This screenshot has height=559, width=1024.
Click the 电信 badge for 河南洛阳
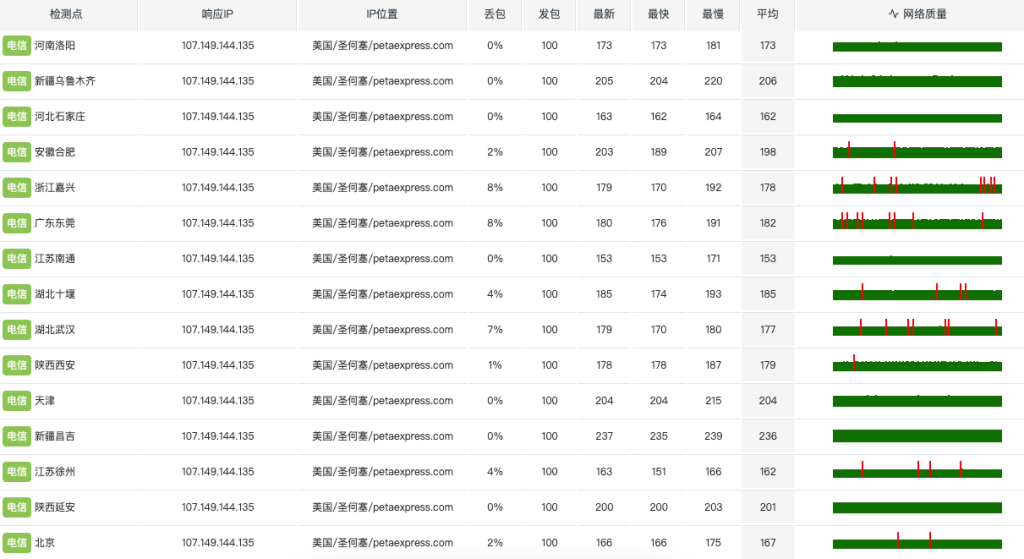tap(17, 46)
